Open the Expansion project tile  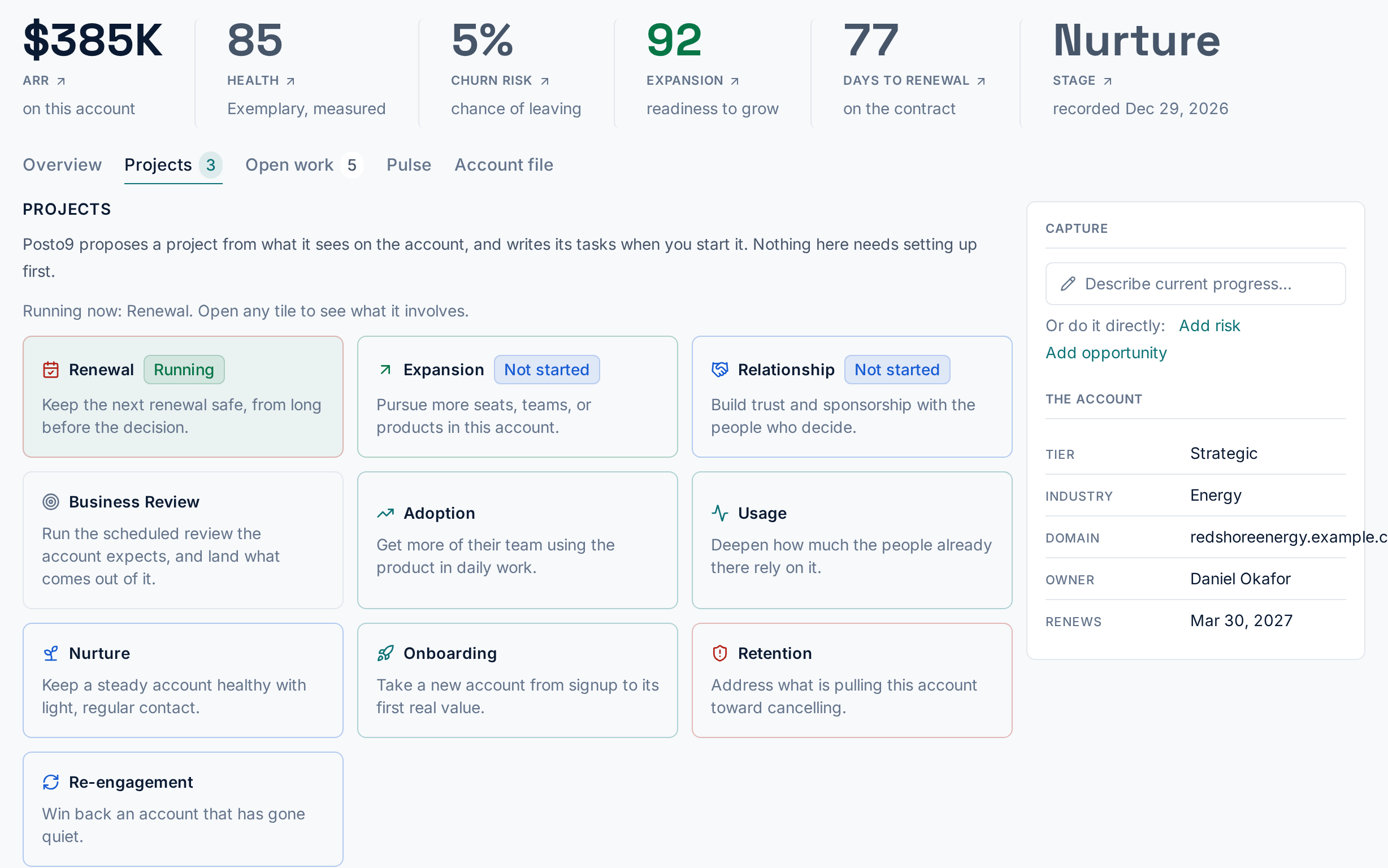[x=517, y=397]
